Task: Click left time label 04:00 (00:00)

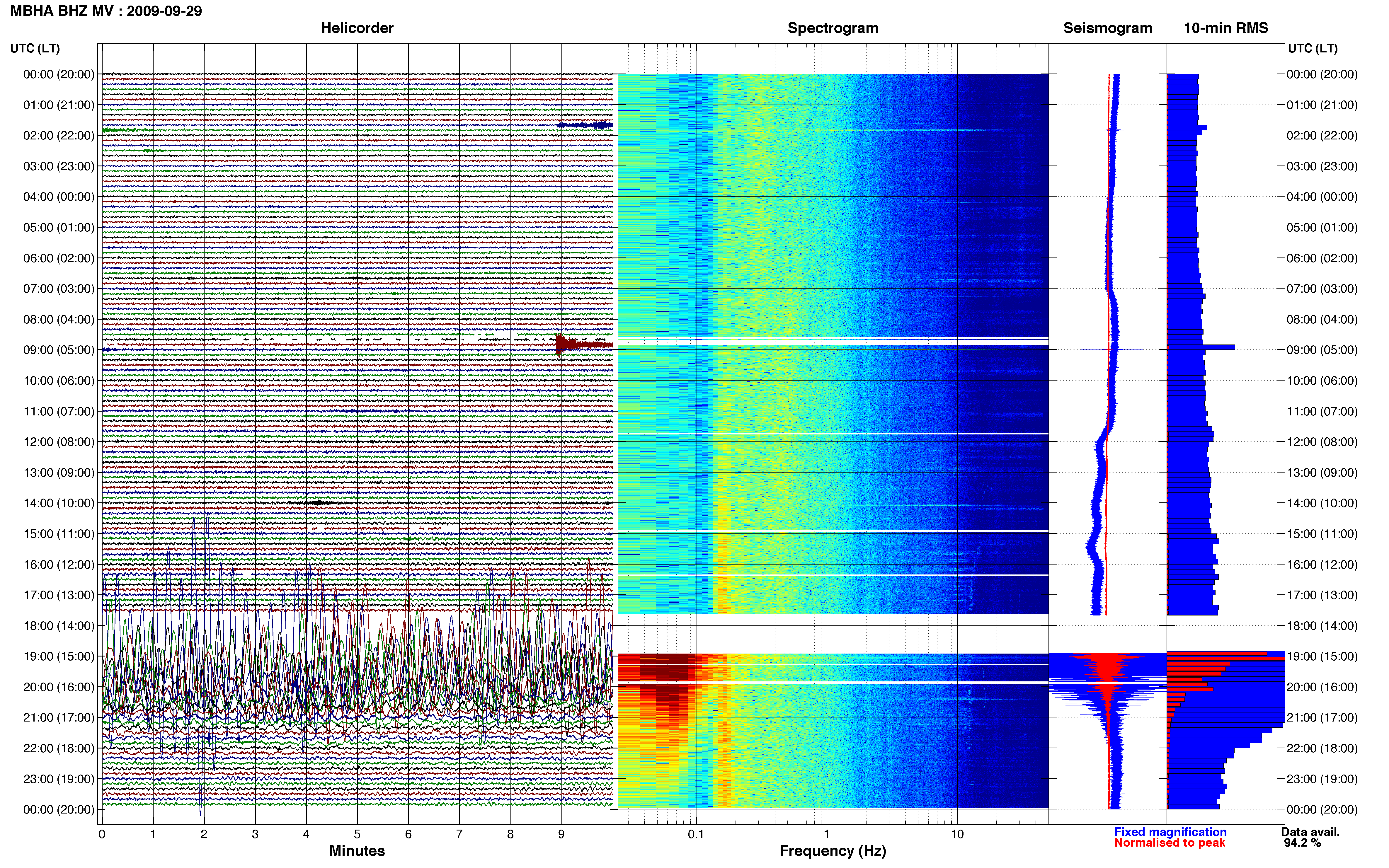Action: [59, 197]
